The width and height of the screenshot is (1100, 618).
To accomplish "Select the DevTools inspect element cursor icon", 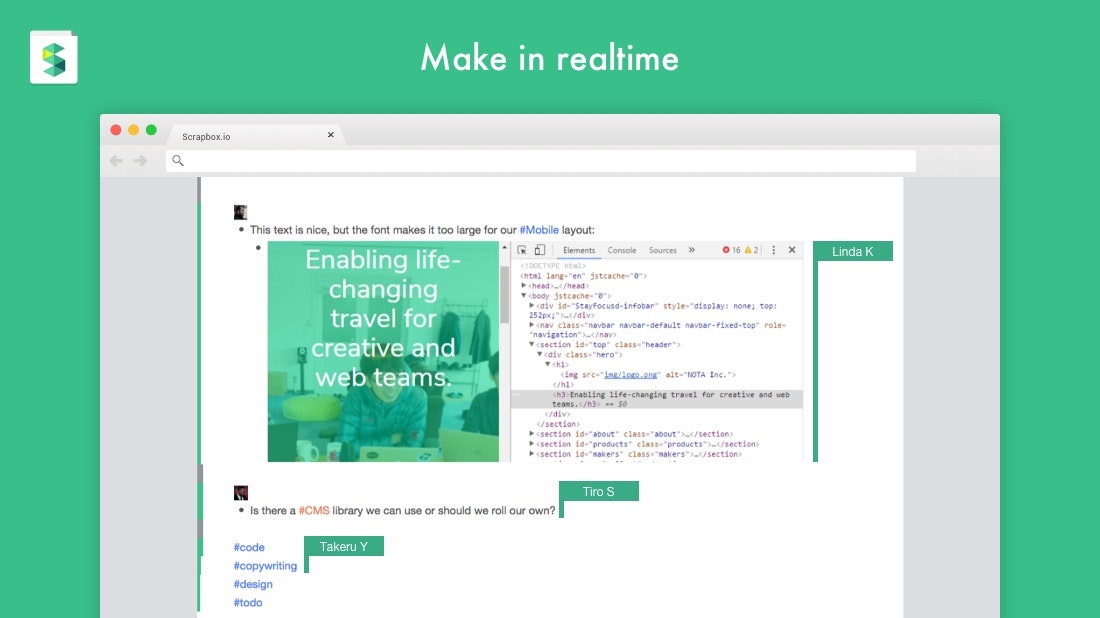I will click(x=522, y=250).
